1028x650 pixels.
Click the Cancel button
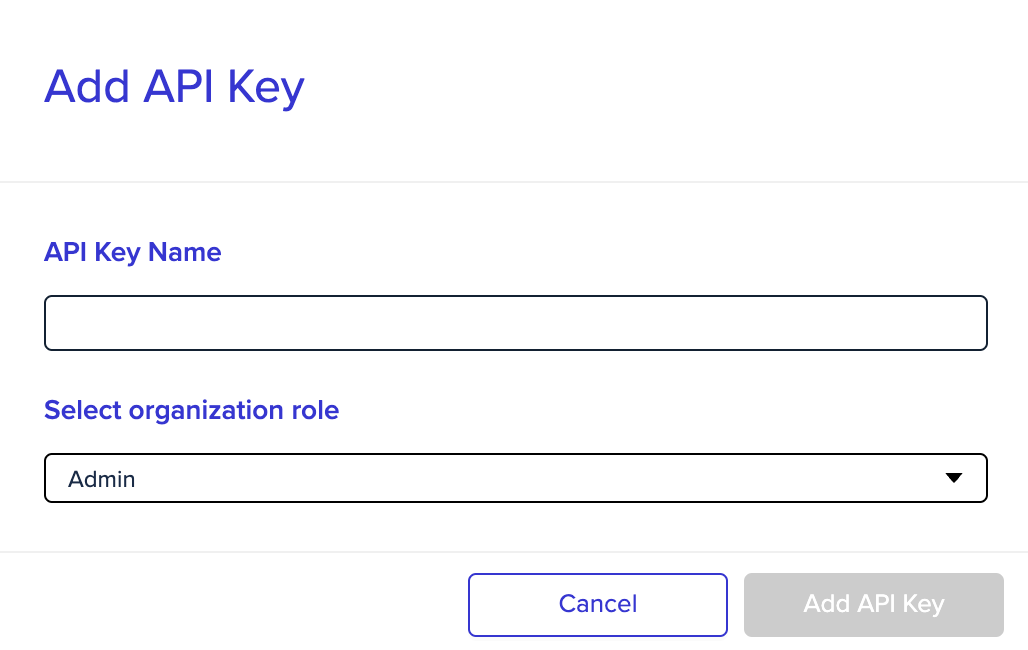pyautogui.click(x=598, y=605)
